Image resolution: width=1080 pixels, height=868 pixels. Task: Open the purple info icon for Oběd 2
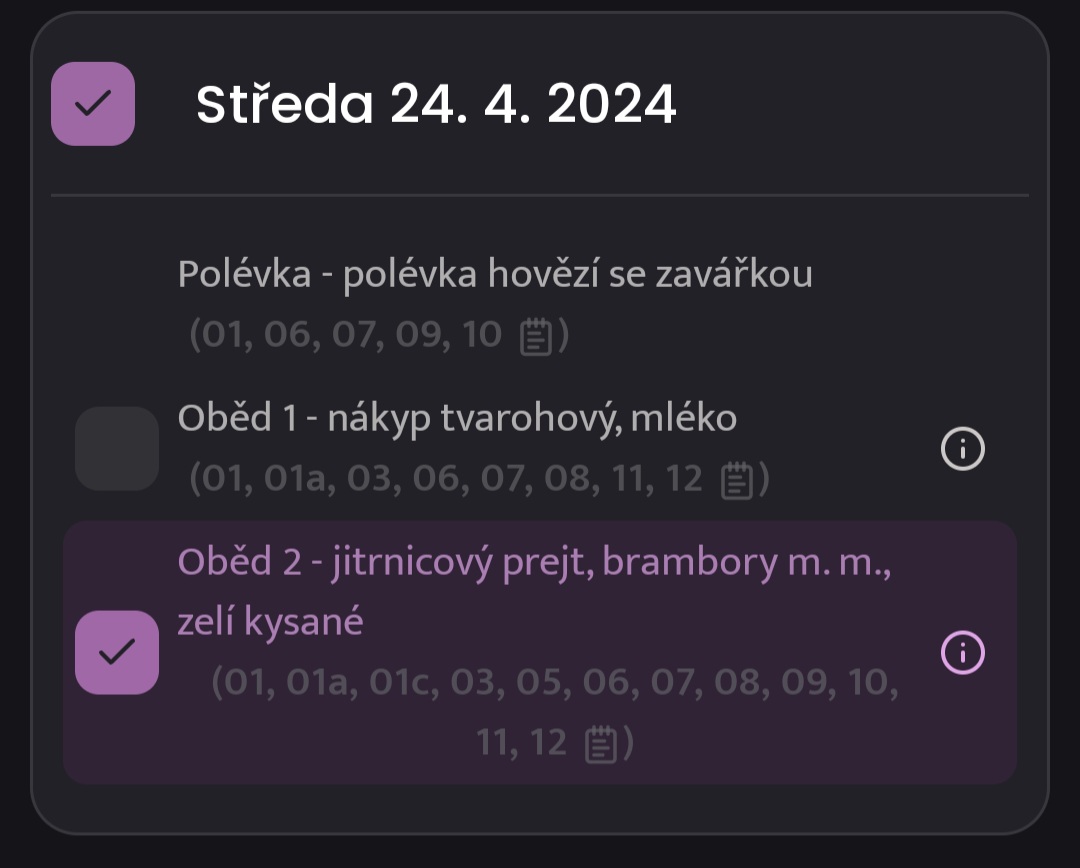(963, 652)
